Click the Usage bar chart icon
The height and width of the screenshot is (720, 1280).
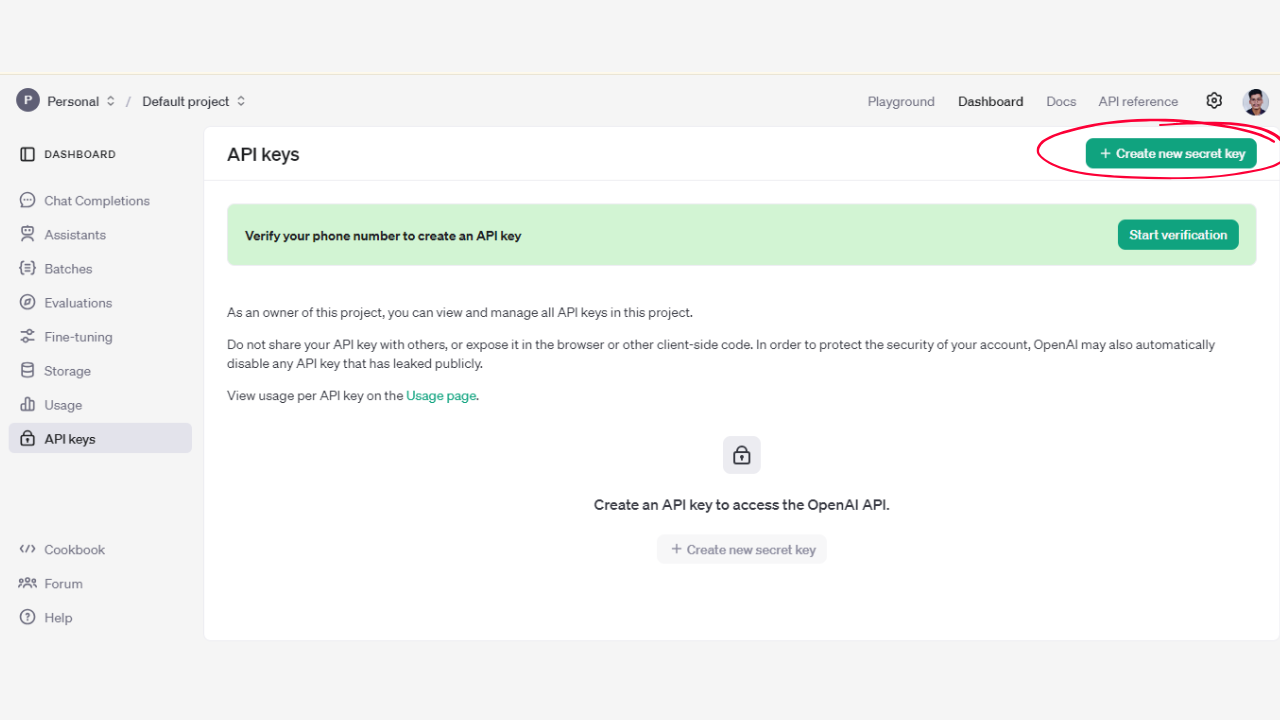[x=27, y=404]
